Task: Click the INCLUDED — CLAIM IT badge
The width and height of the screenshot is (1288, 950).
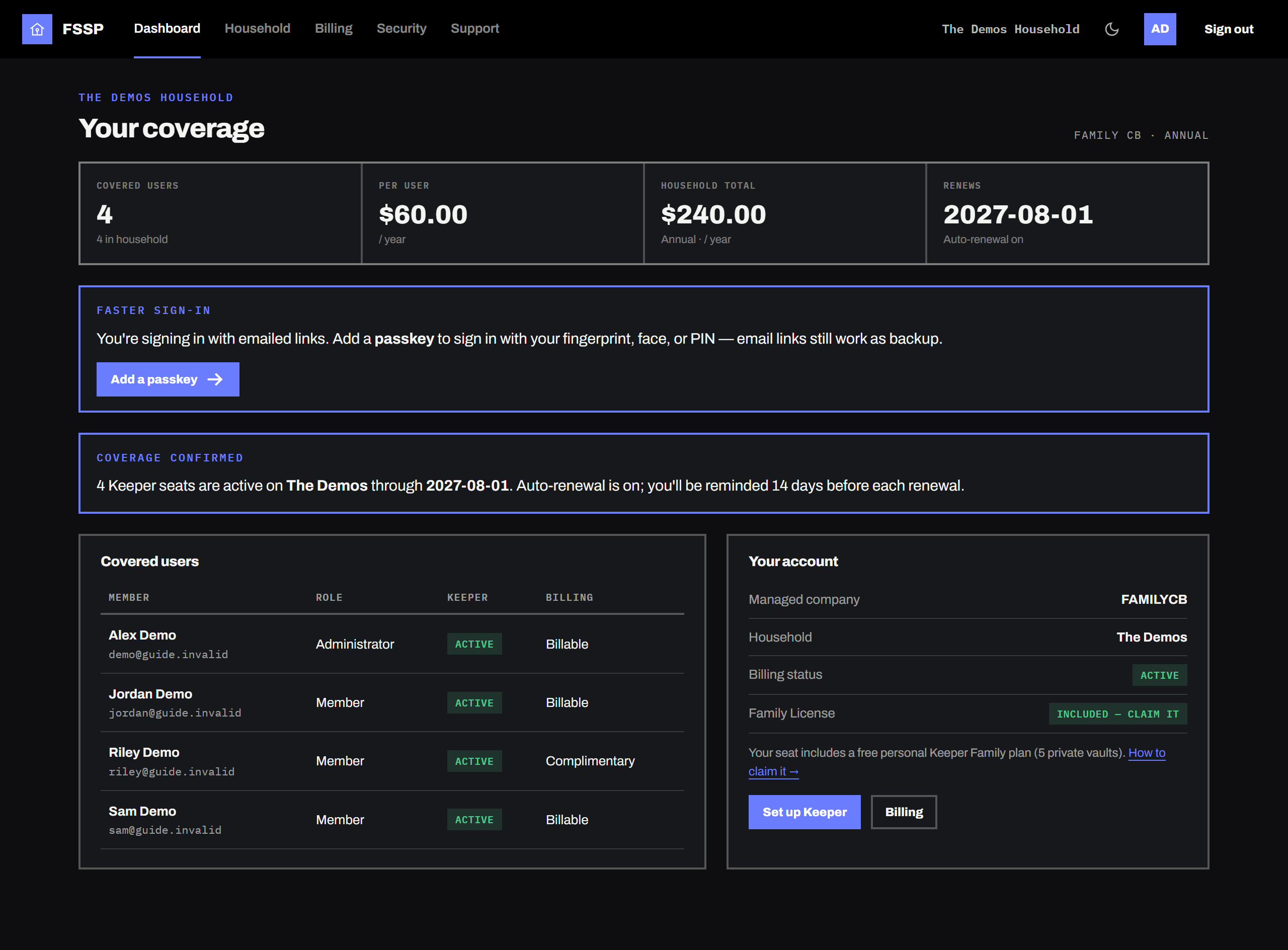Action: point(1117,713)
